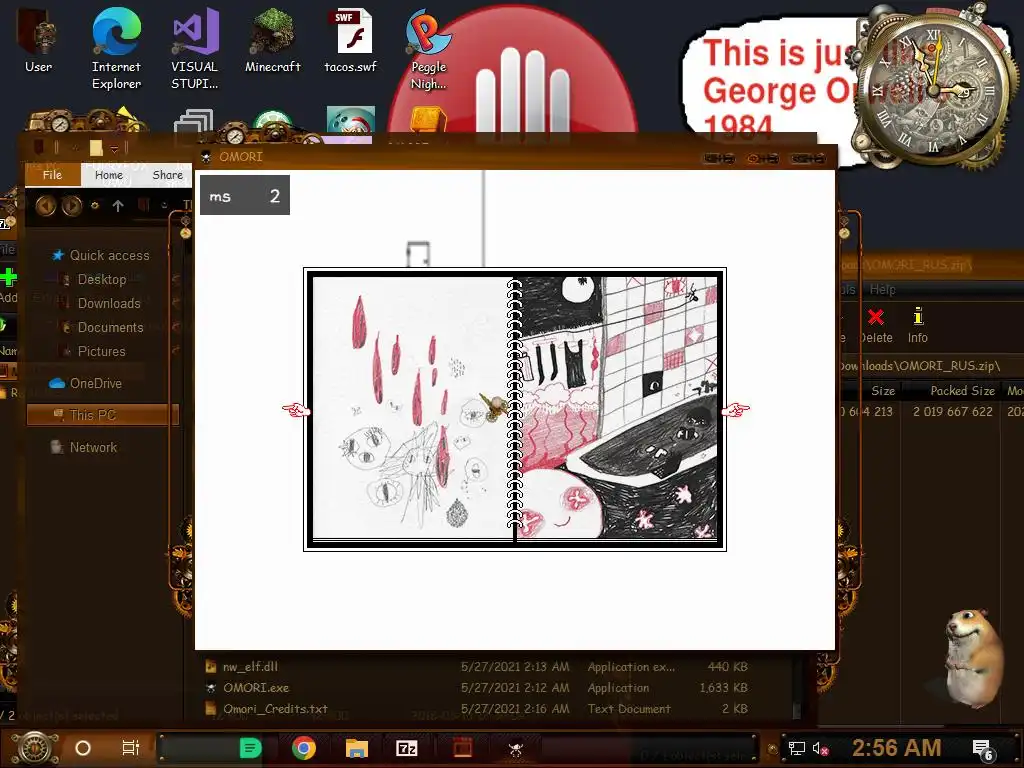Select the Omori_Credits.txt file row
1024x768 pixels.
pos(477,709)
